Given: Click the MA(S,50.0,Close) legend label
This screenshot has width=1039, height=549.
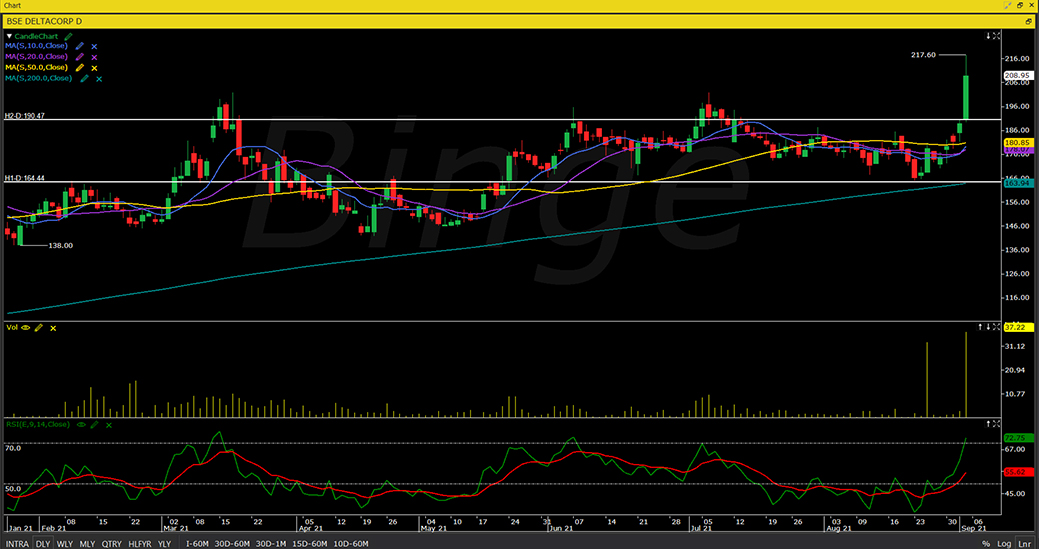Looking at the screenshot, I should point(36,68).
